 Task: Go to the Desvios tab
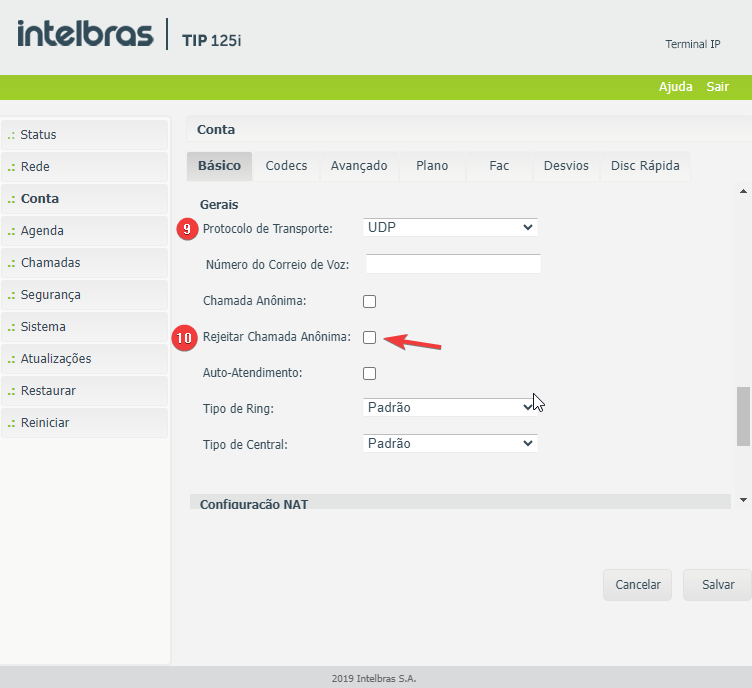pos(566,166)
